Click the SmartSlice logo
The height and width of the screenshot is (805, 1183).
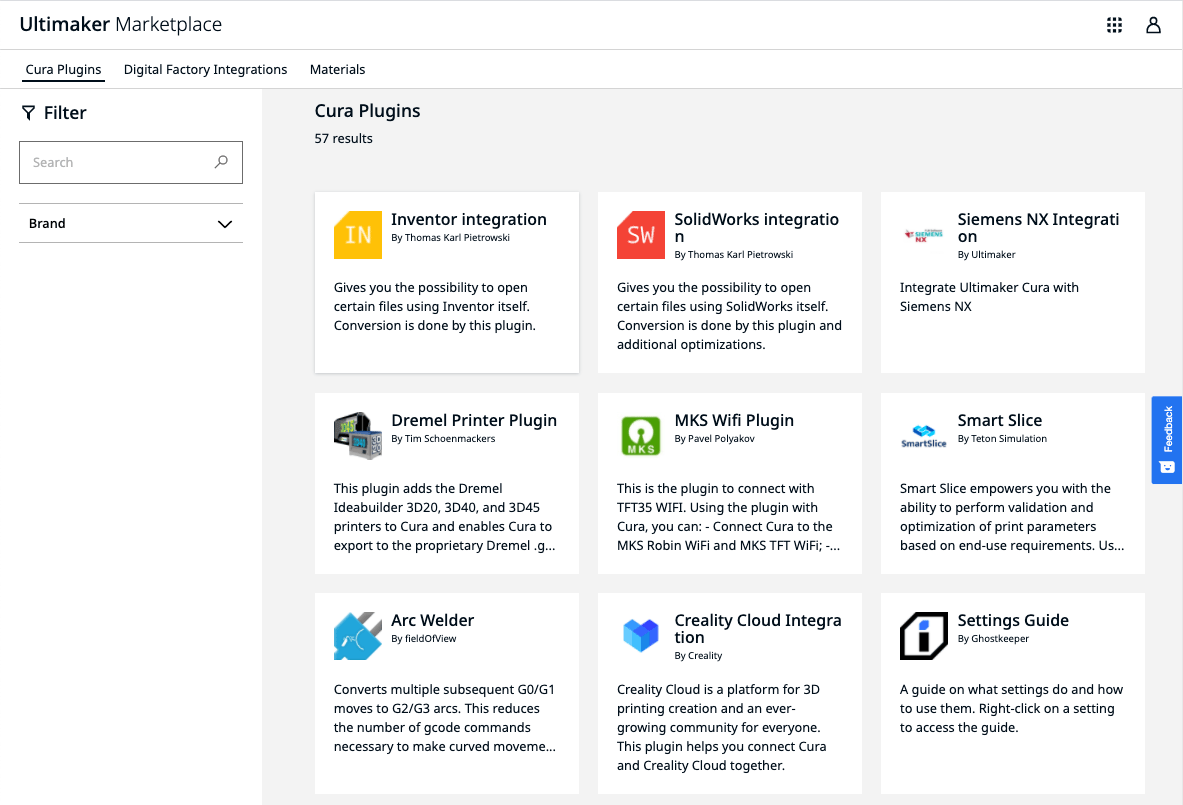[x=923, y=436]
